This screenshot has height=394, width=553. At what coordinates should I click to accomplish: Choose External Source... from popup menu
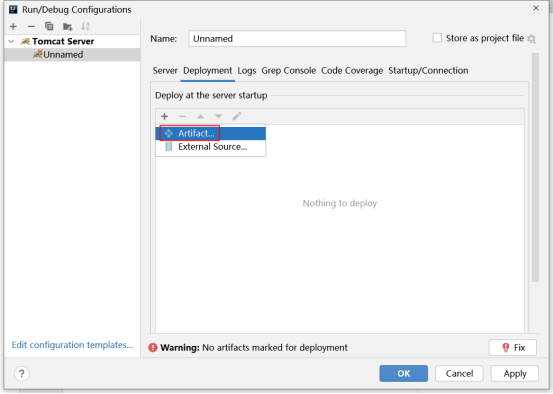click(211, 147)
